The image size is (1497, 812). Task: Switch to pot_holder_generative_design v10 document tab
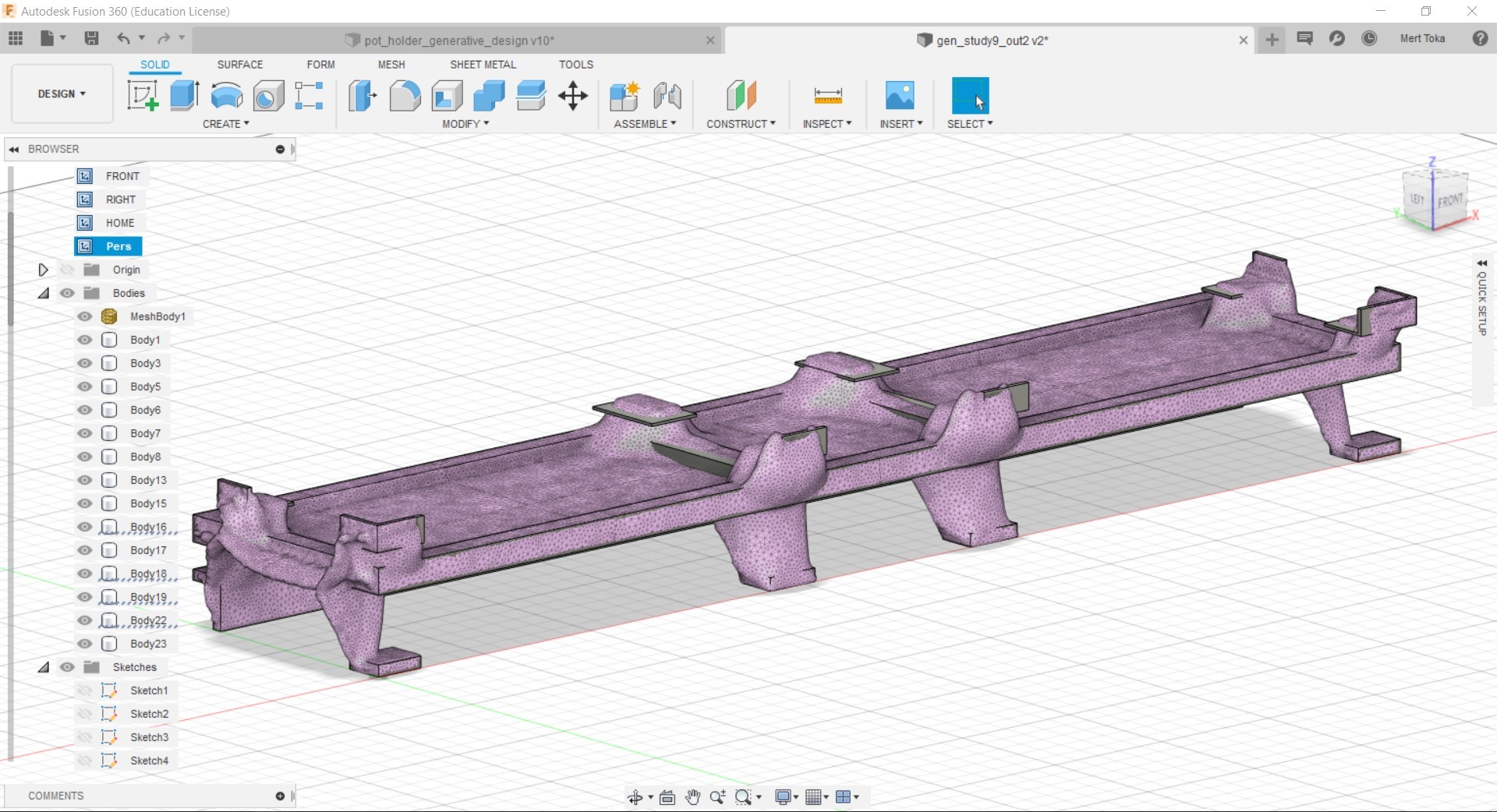458,41
